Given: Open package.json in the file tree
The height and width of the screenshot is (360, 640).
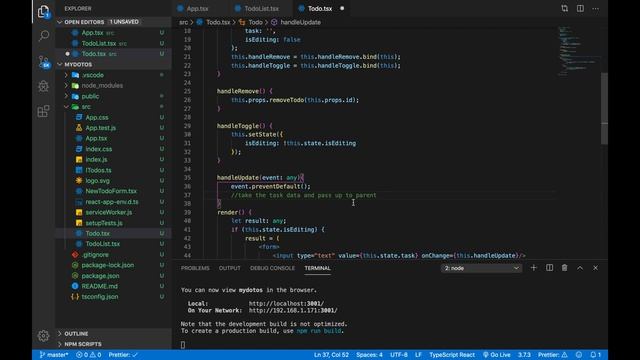Looking at the screenshot, I should coord(100,276).
